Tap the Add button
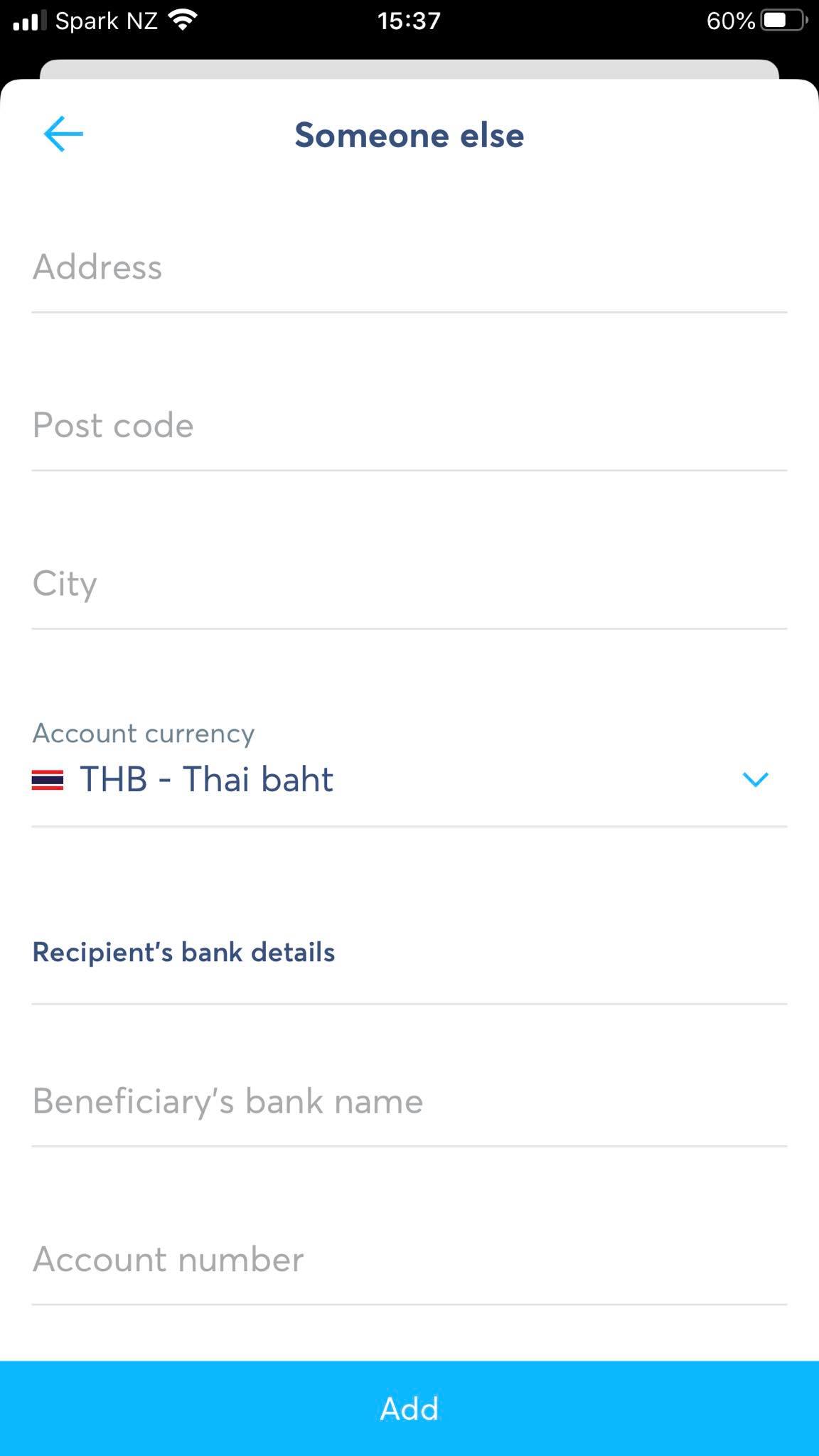 (x=409, y=1408)
